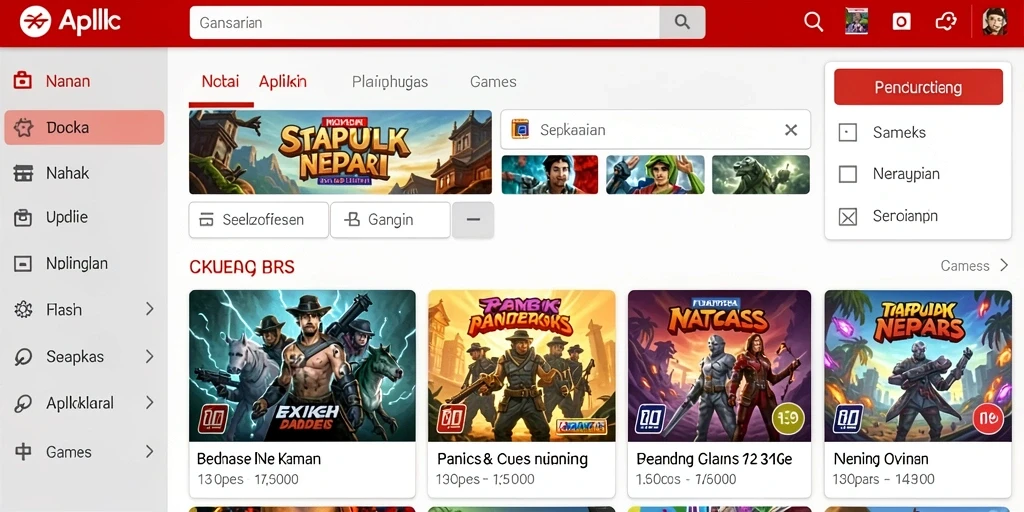Enable the Neraypian checkbox
The width and height of the screenshot is (1024, 512).
(848, 174)
